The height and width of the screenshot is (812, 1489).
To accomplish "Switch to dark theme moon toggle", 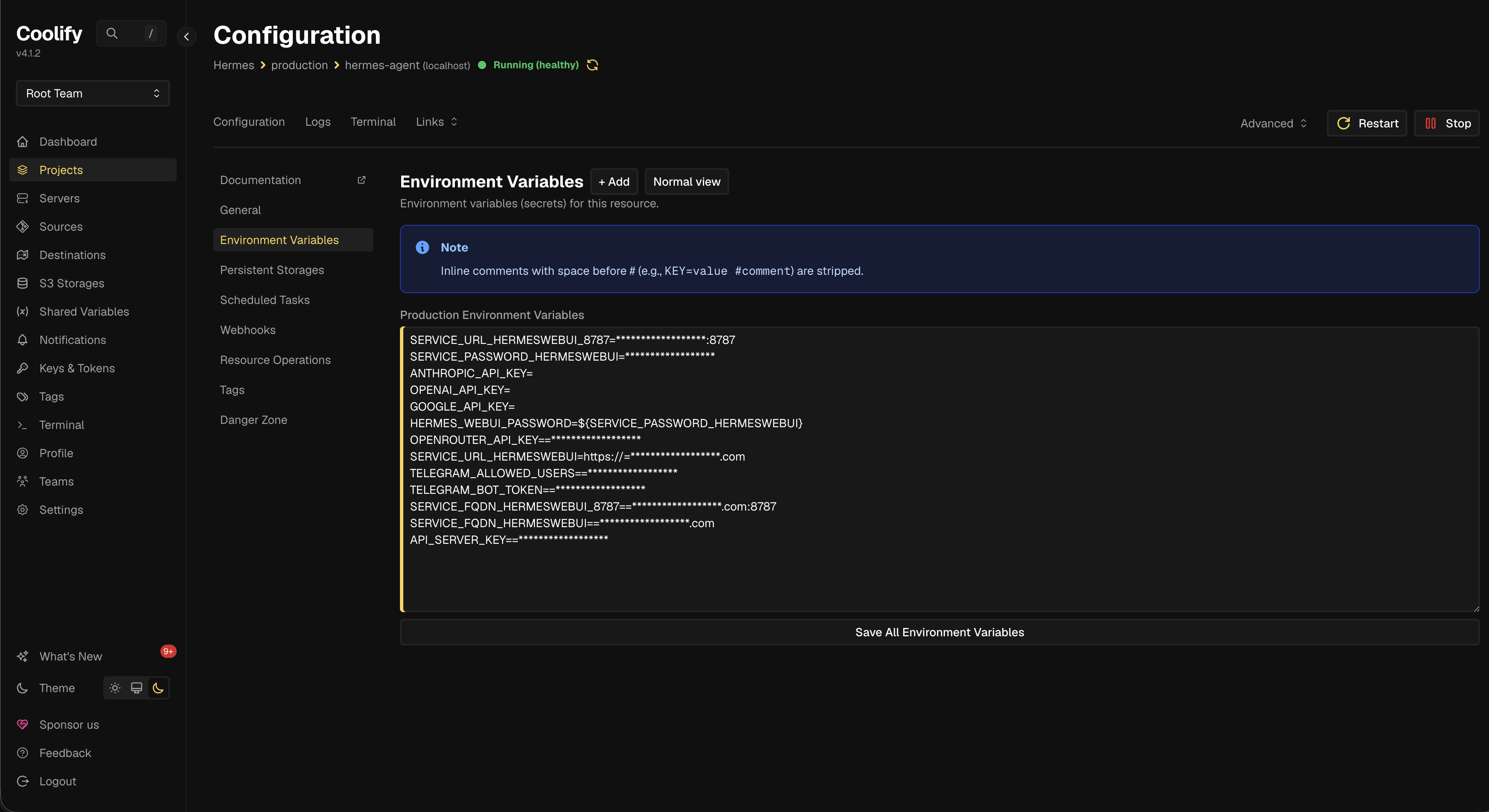I will 158,688.
